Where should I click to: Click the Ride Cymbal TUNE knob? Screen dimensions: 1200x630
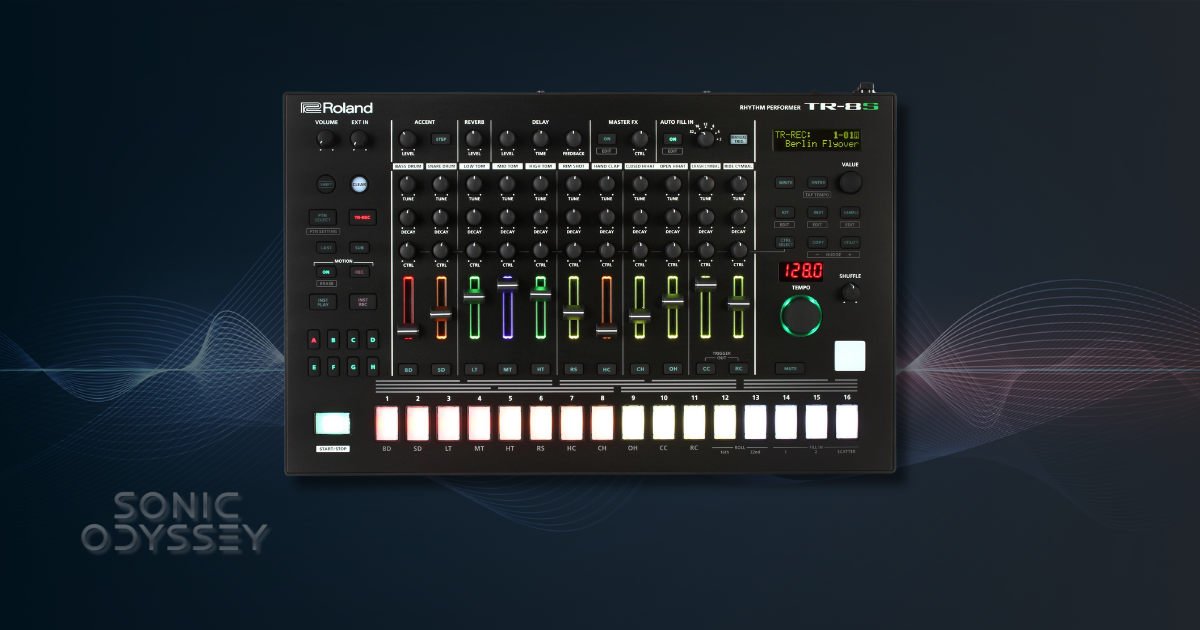click(x=739, y=184)
